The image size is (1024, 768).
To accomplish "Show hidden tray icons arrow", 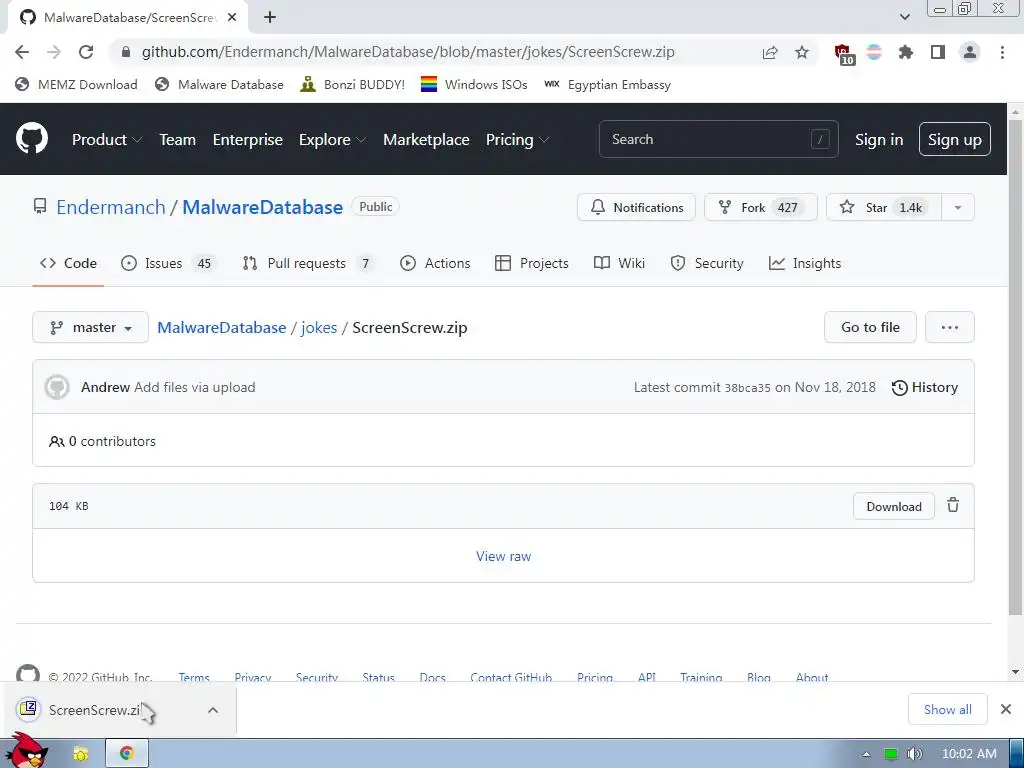I will tap(866, 754).
